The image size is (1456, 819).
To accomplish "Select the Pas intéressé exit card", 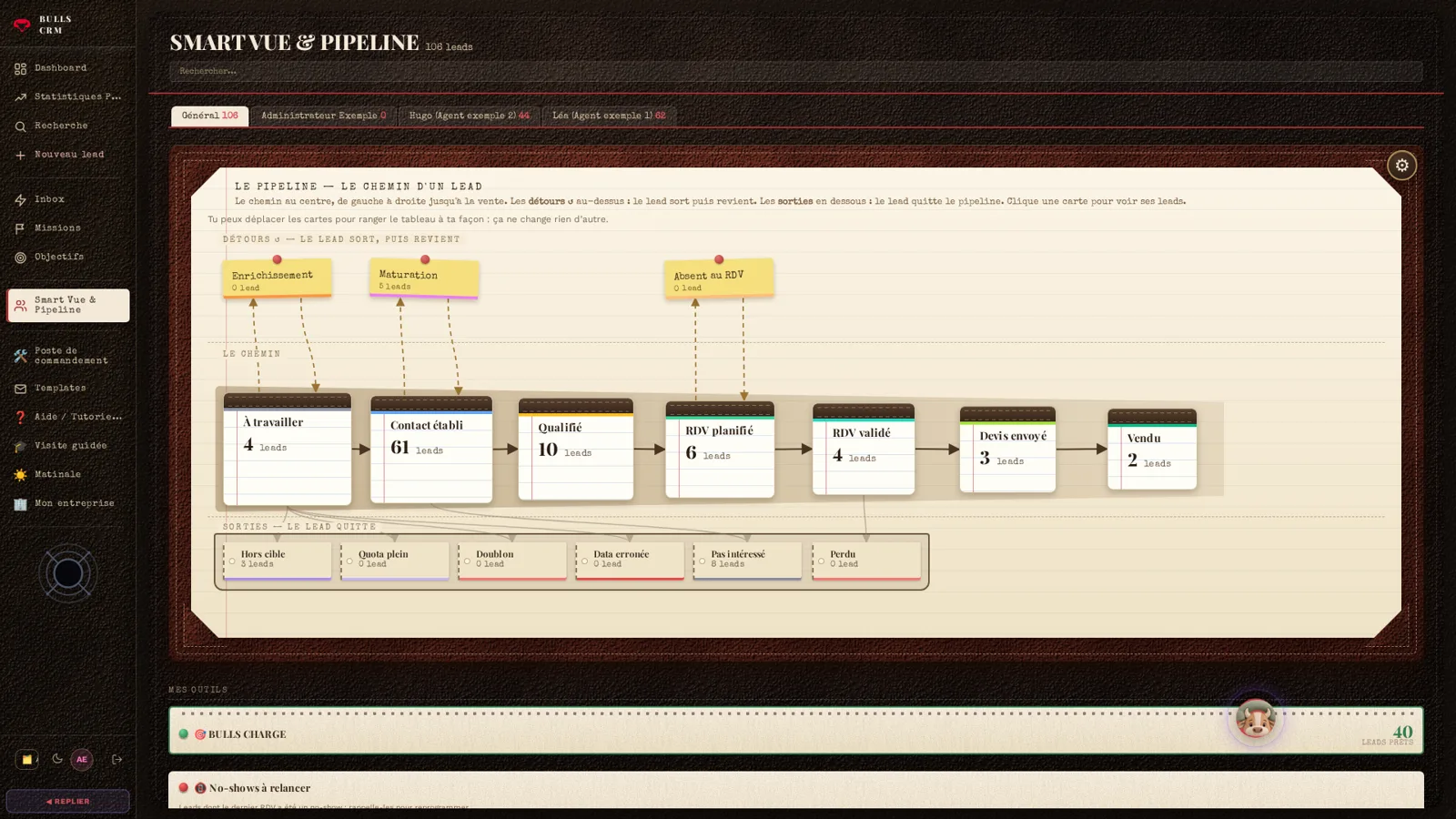I will point(747,561).
